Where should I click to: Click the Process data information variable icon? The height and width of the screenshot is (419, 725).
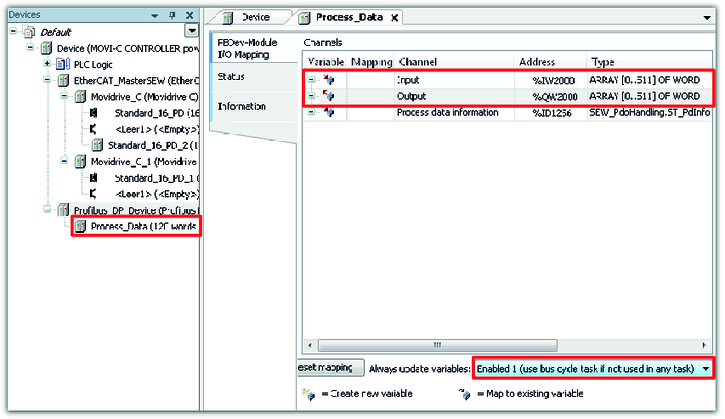(327, 113)
